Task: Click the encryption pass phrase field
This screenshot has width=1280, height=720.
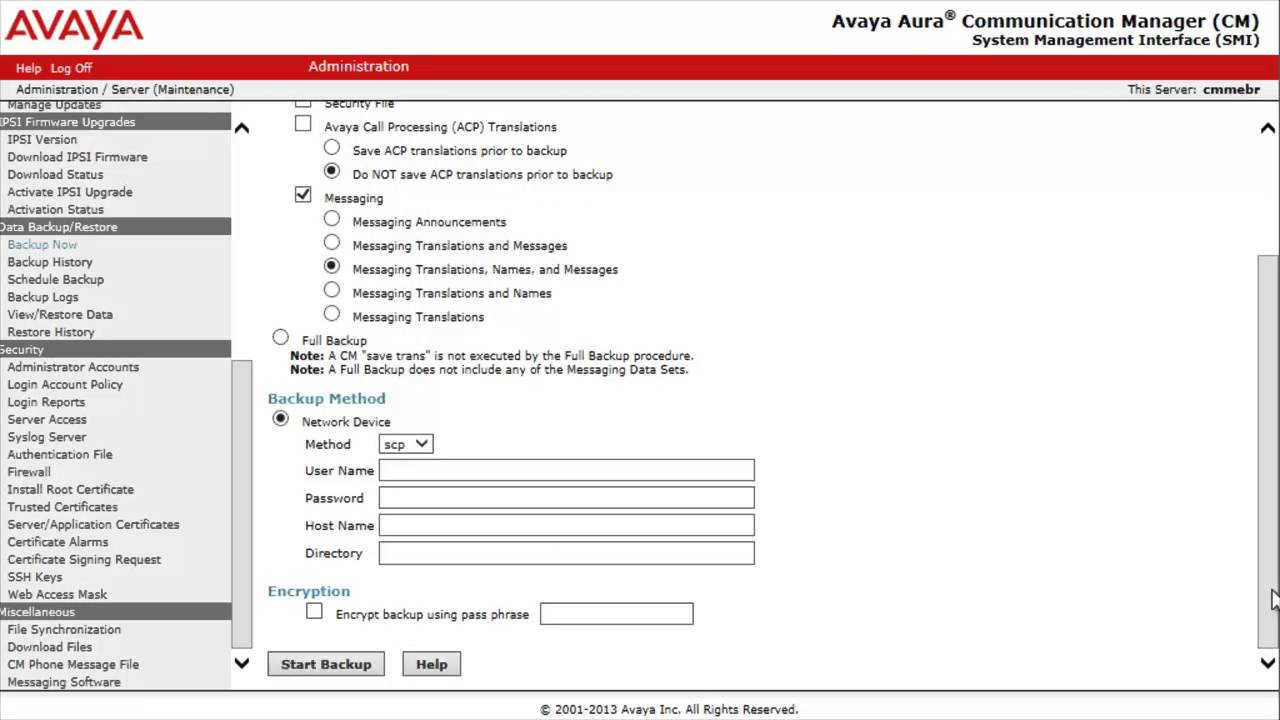Action: pyautogui.click(x=616, y=613)
